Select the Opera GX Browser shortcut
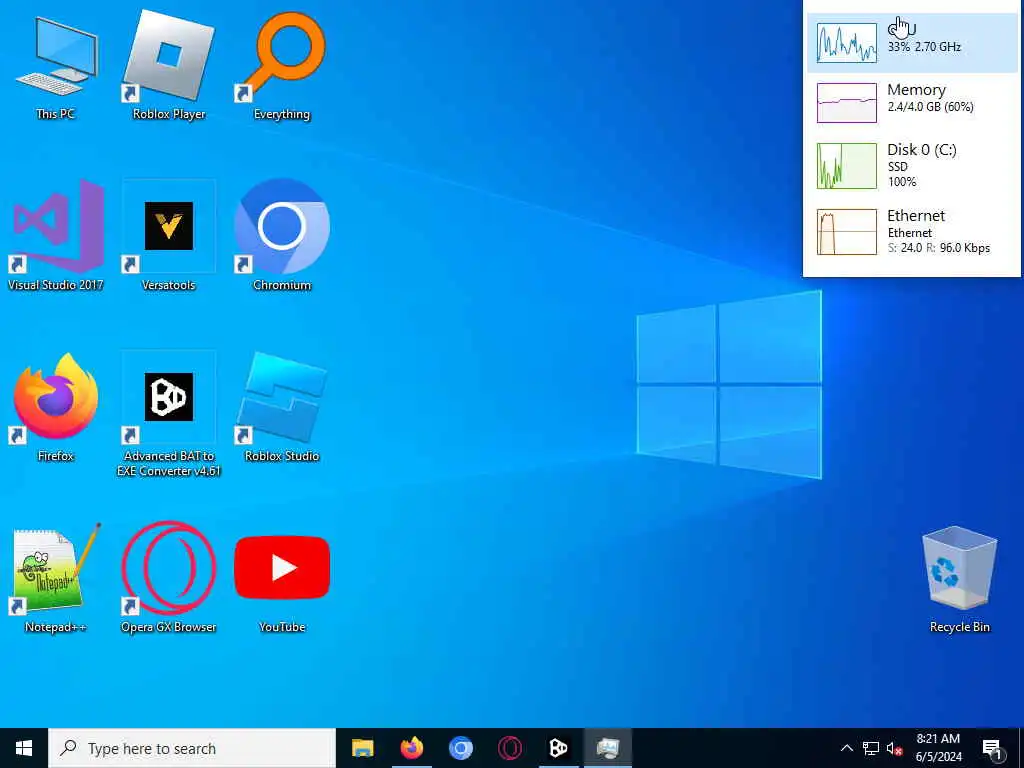This screenshot has width=1024, height=768. tap(169, 579)
